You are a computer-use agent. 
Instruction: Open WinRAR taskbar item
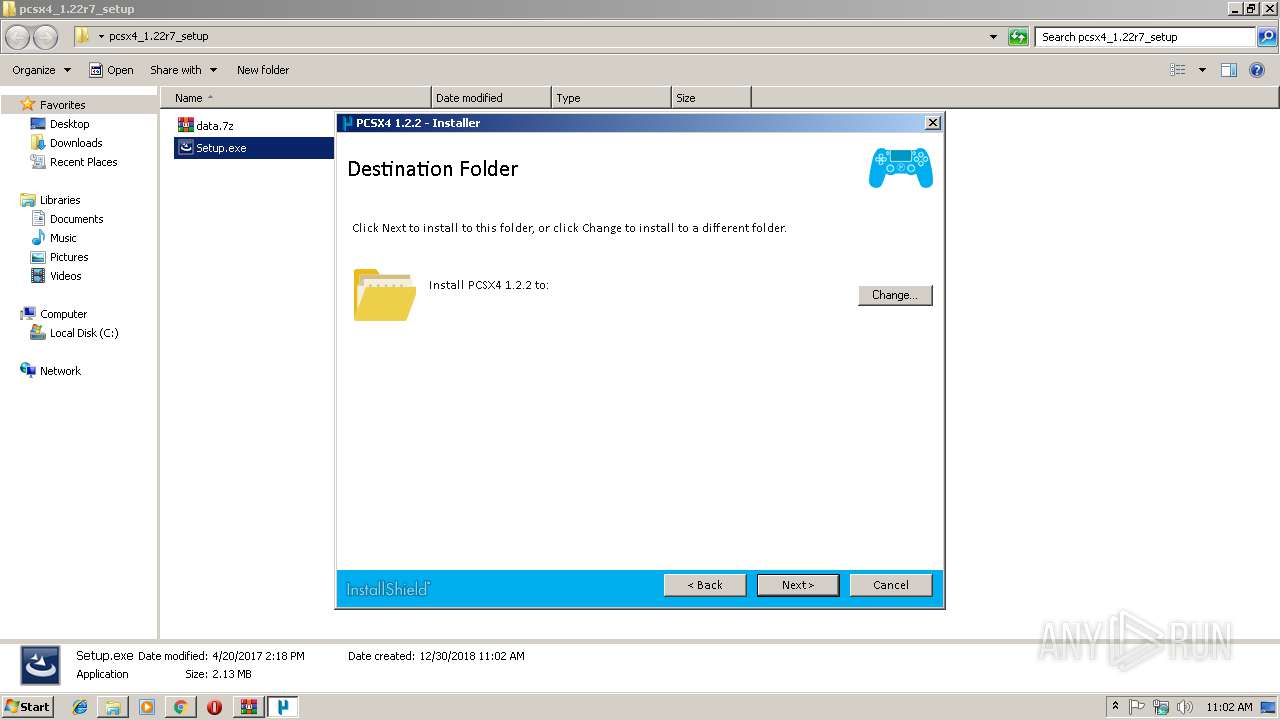coord(248,707)
